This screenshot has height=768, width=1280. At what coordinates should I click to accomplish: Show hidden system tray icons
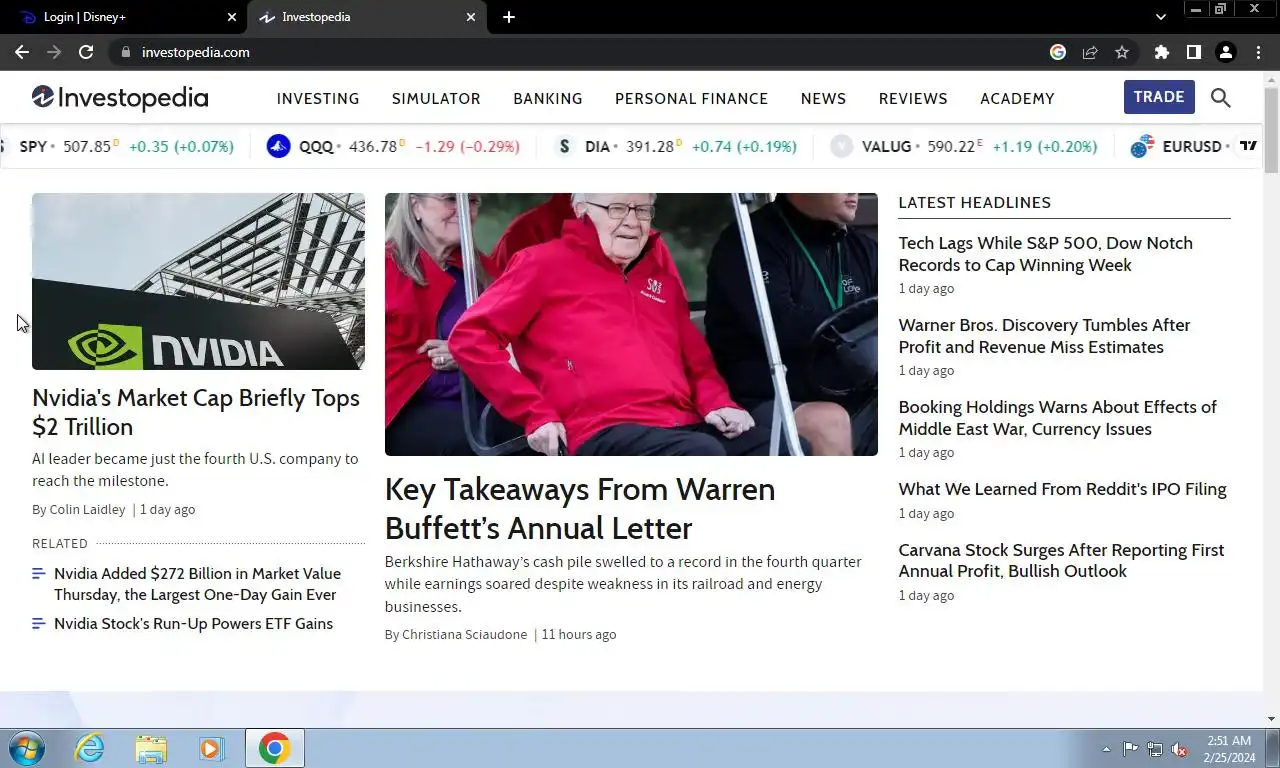pos(1106,749)
